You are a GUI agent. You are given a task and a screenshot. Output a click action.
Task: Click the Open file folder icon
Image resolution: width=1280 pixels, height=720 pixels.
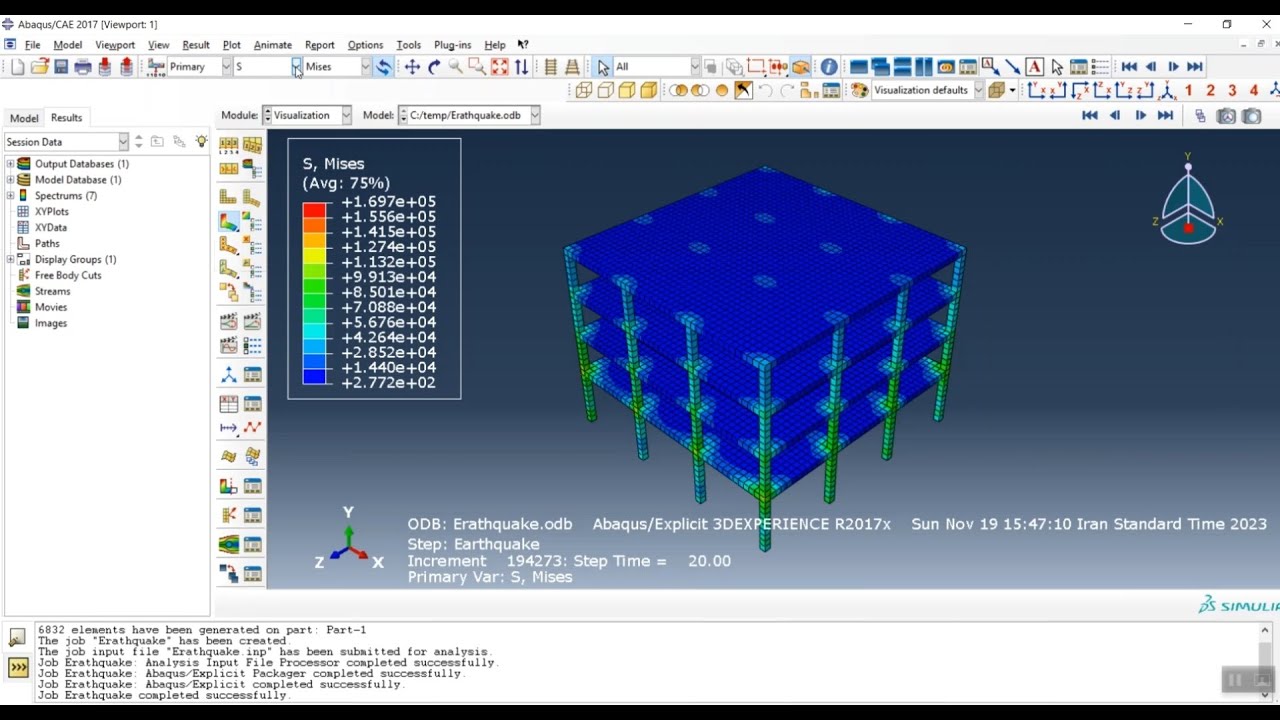click(x=39, y=67)
